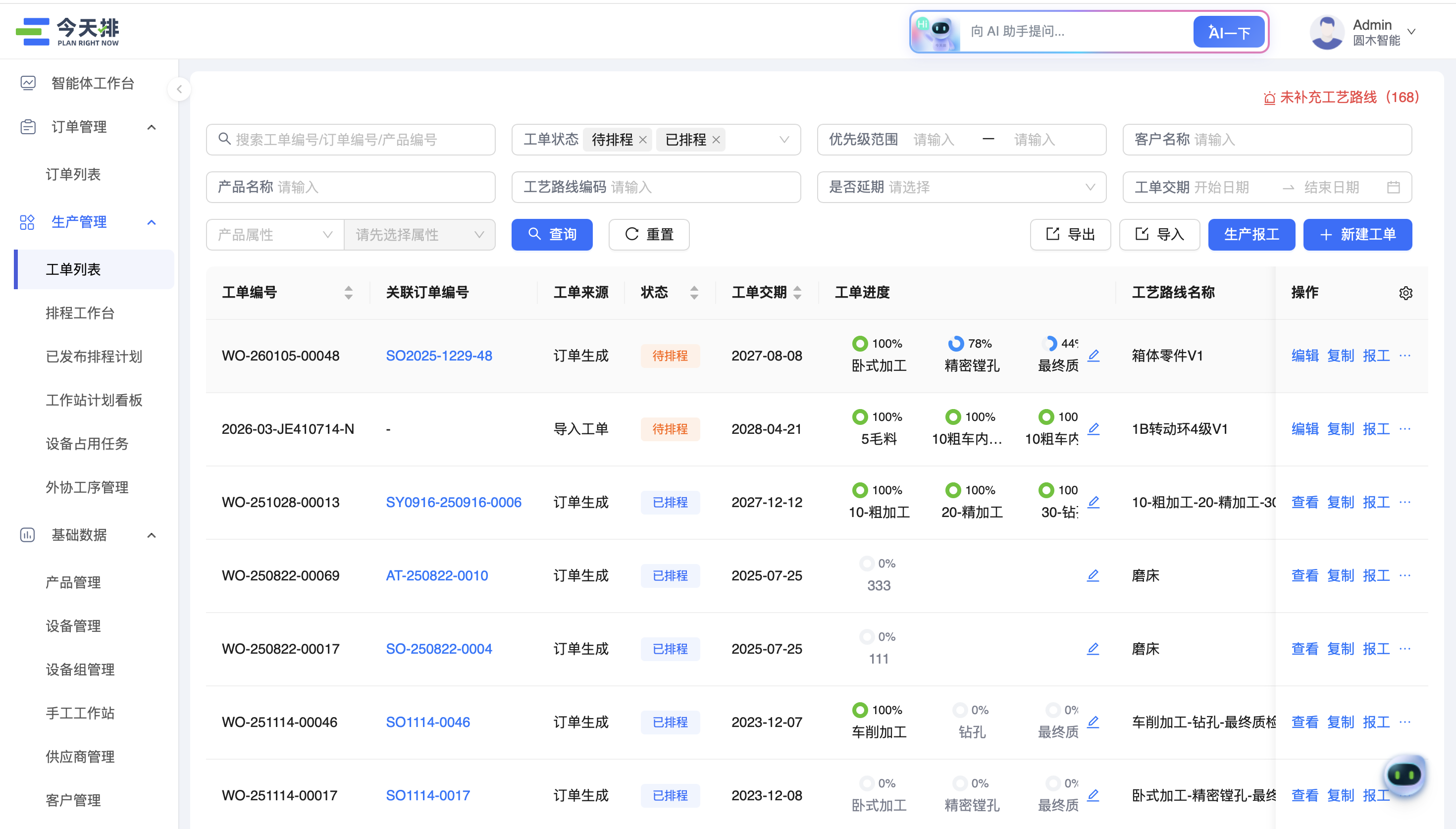Open 设备占用任务 in sidebar
The image size is (1456, 829).
(x=87, y=444)
